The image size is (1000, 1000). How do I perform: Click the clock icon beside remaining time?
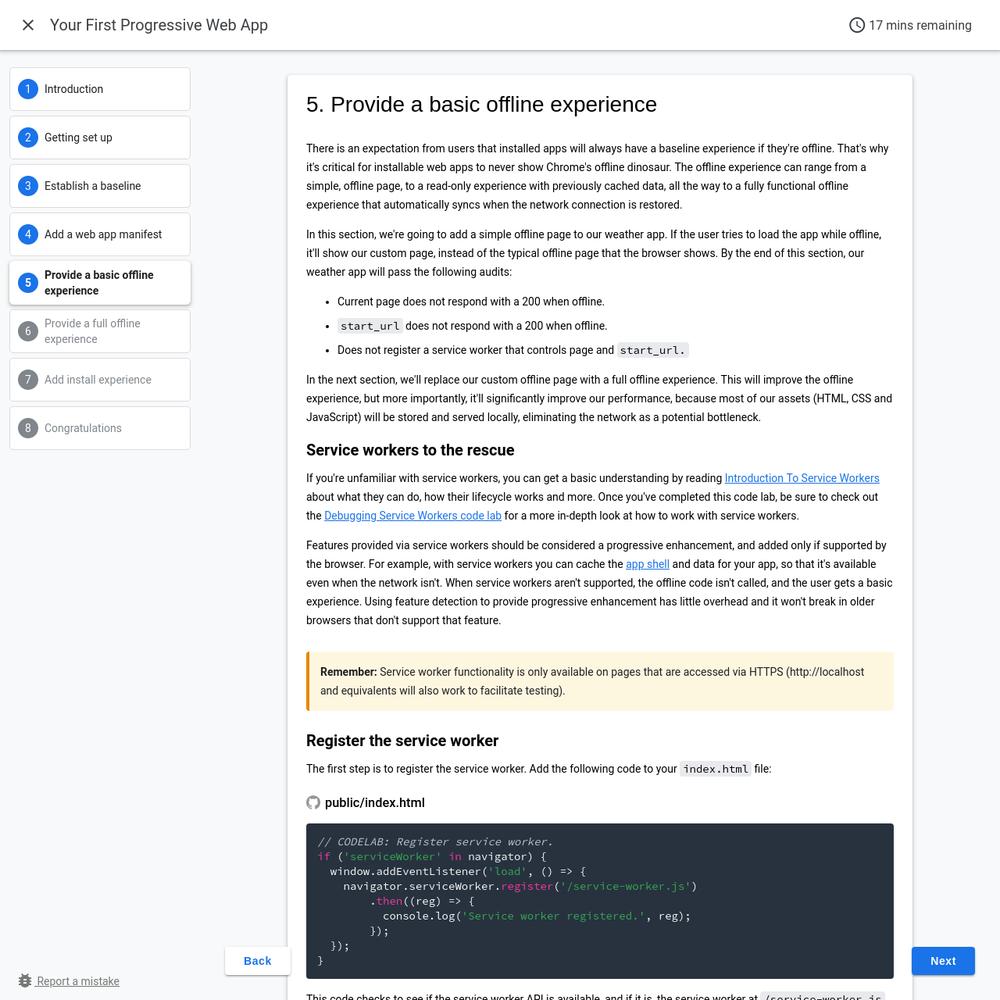click(857, 25)
